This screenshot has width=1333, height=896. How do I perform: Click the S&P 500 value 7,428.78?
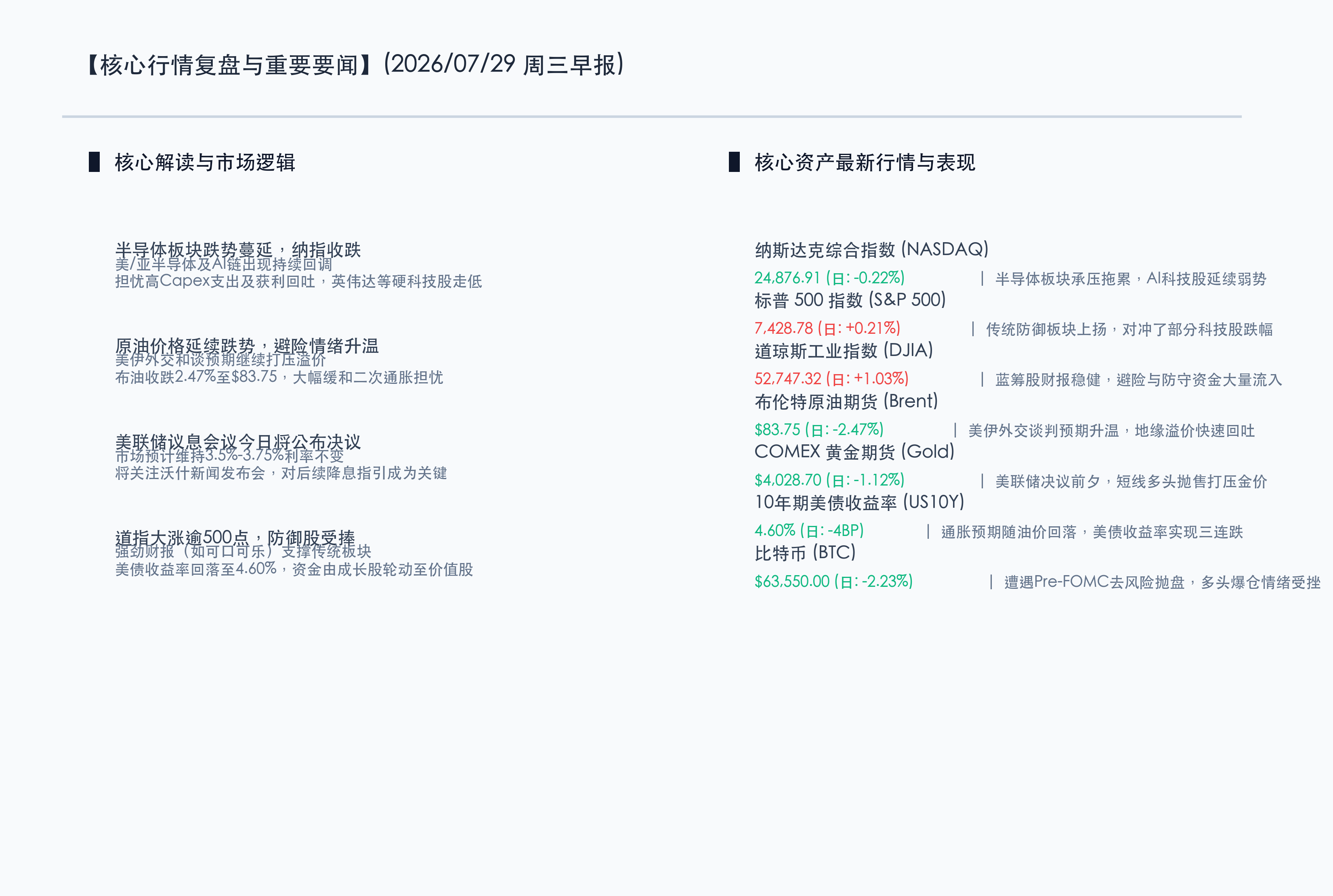click(x=827, y=328)
